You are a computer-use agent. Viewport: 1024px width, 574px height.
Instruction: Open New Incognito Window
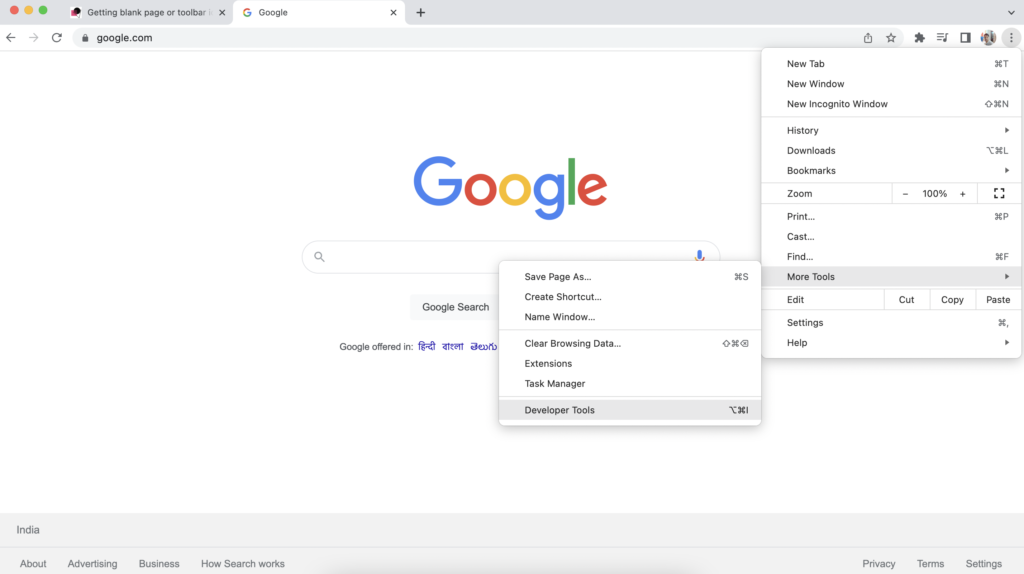coord(891,104)
